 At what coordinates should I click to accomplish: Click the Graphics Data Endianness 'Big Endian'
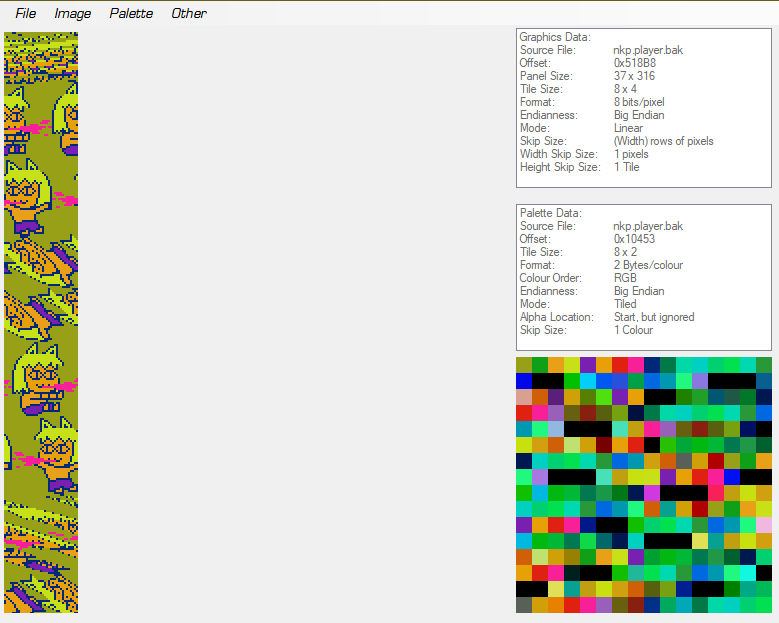(639, 115)
